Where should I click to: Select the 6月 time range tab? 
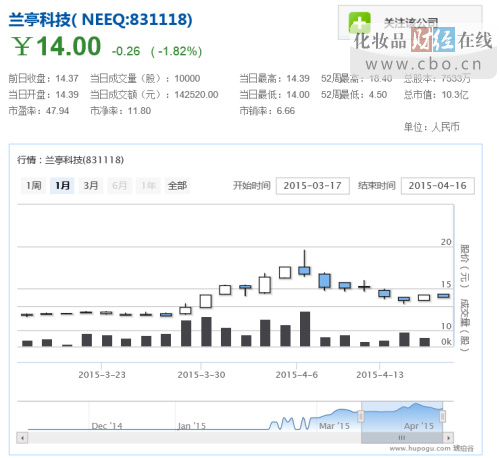pos(119,185)
